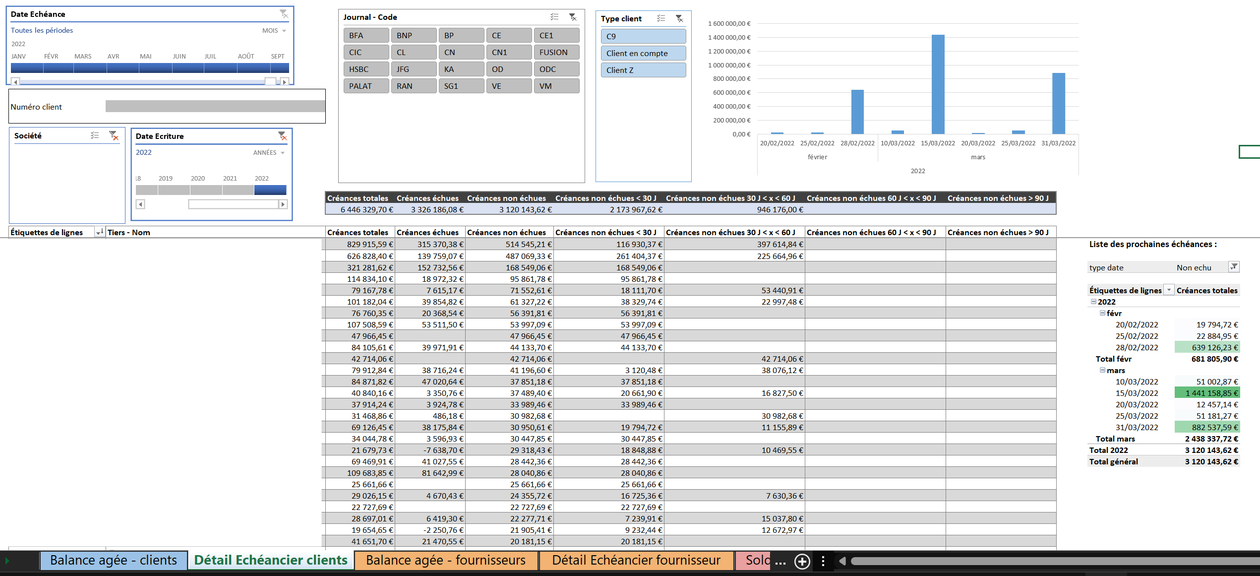Clear filter on Société slicer
This screenshot has width=1260, height=576.
click(x=113, y=135)
